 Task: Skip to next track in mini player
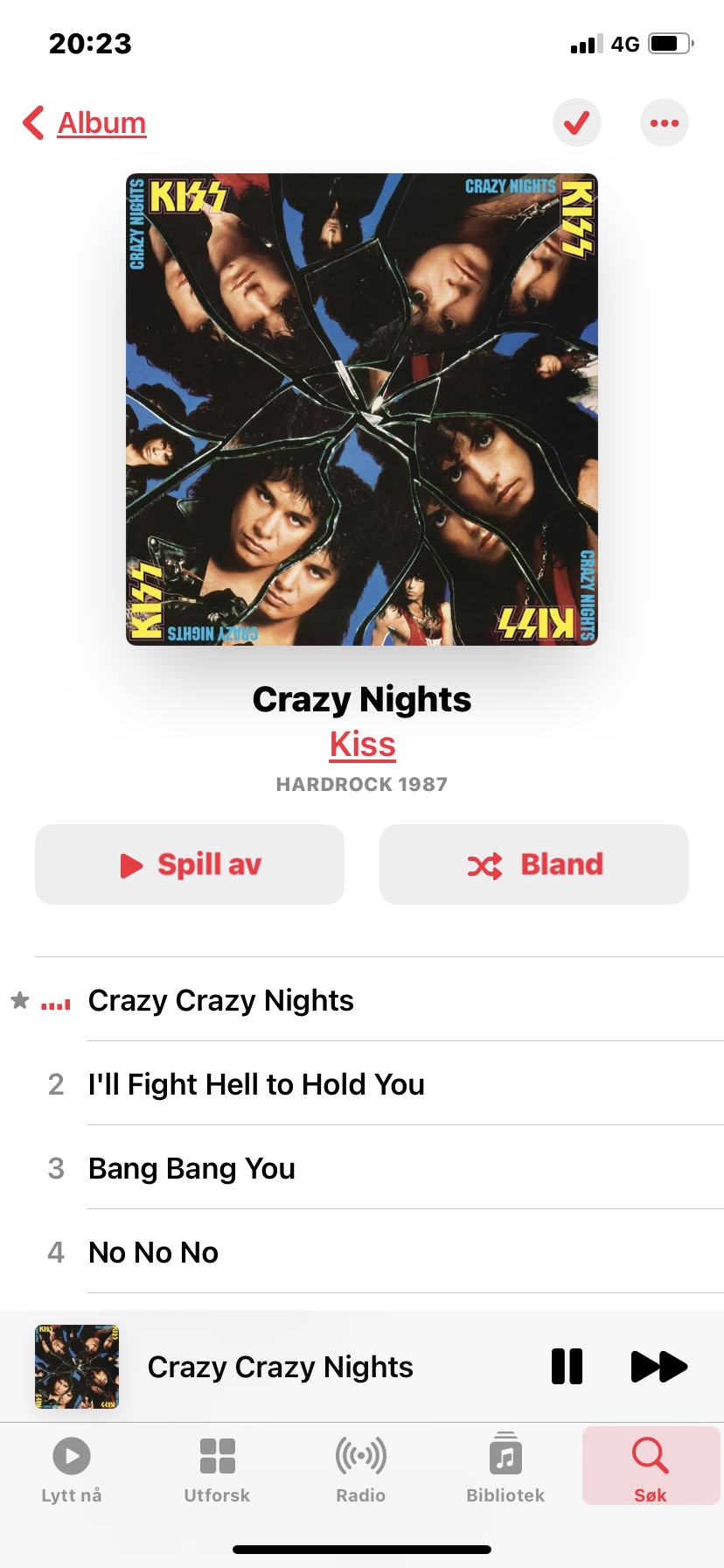(x=659, y=1366)
